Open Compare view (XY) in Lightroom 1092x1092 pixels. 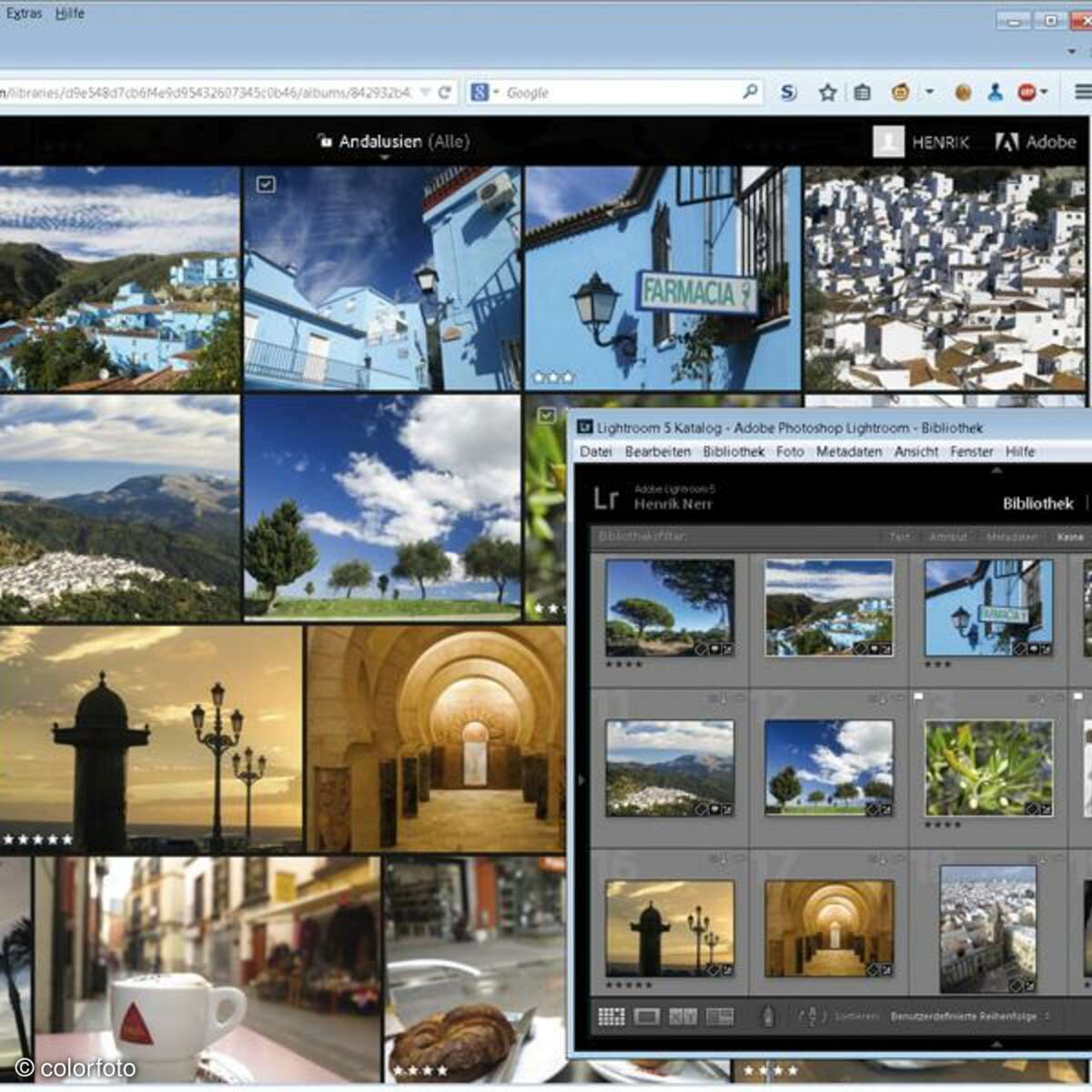[x=682, y=1016]
